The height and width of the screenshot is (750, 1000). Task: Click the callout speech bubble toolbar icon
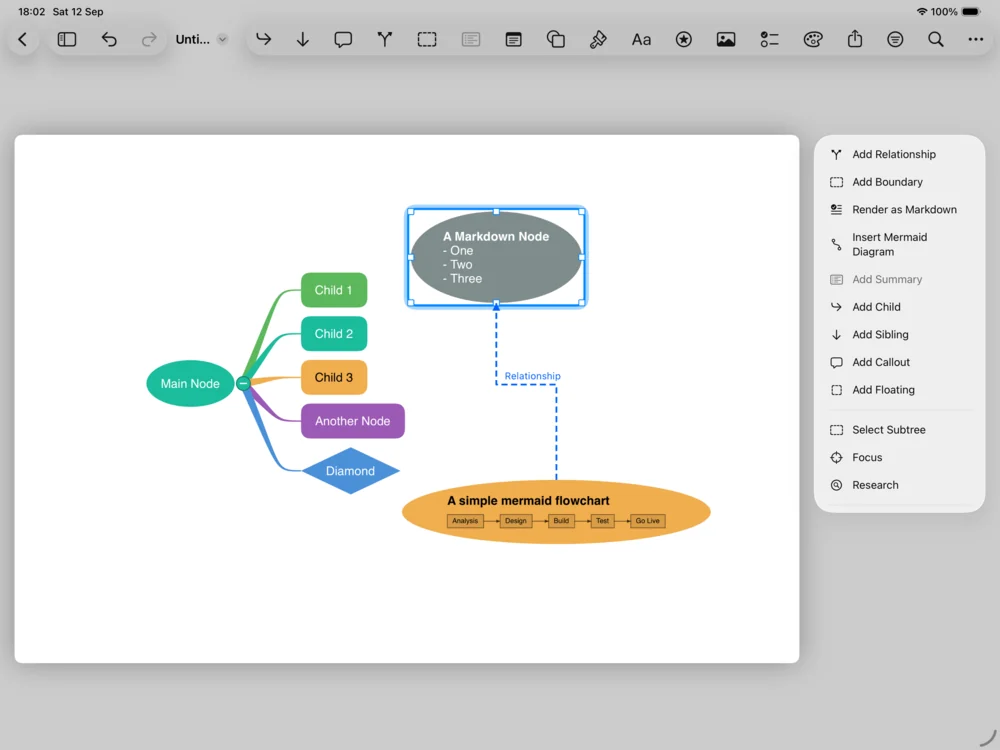click(x=343, y=40)
